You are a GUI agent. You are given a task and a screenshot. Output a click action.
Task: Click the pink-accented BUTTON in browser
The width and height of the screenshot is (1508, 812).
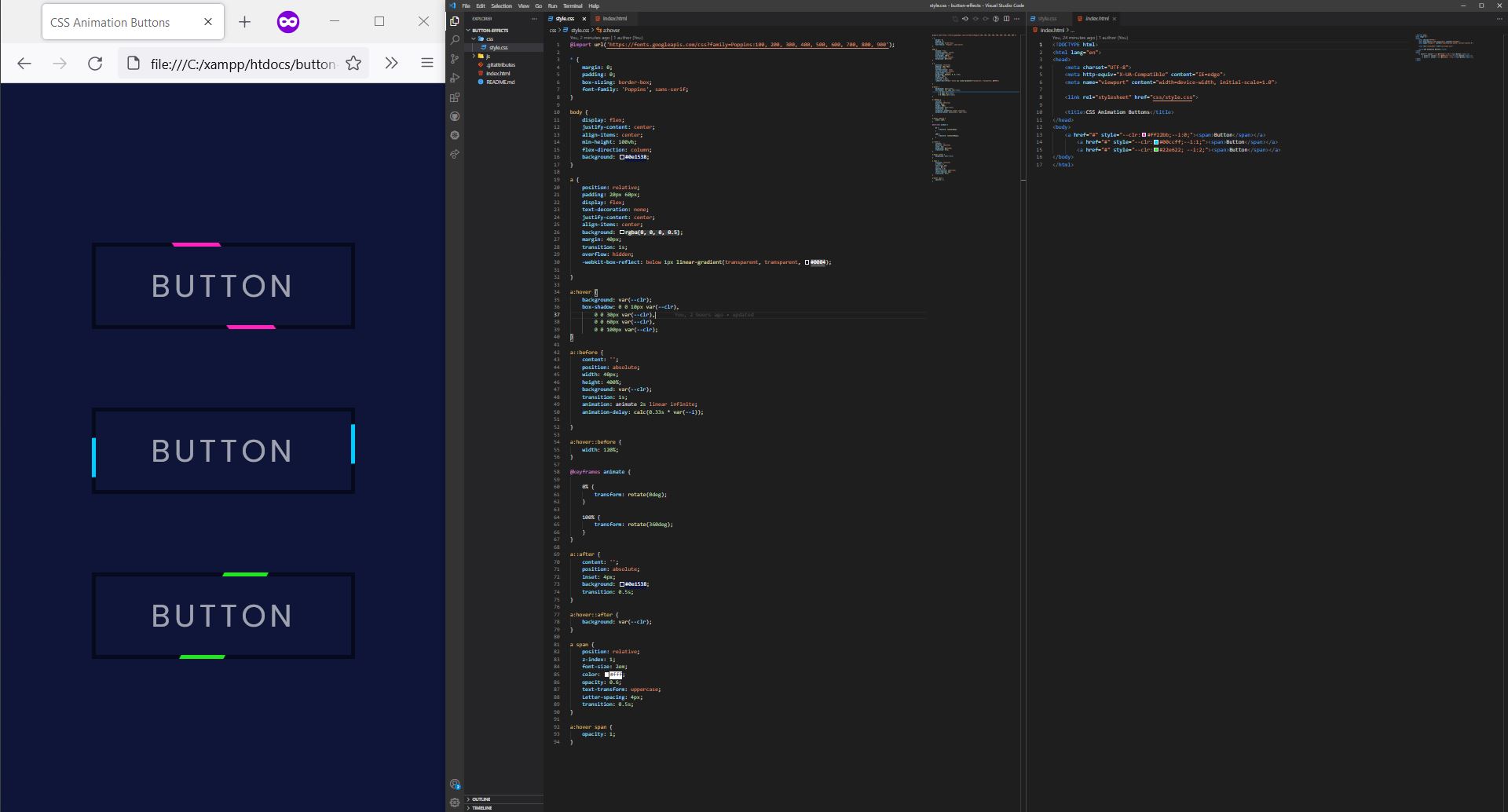coord(223,286)
